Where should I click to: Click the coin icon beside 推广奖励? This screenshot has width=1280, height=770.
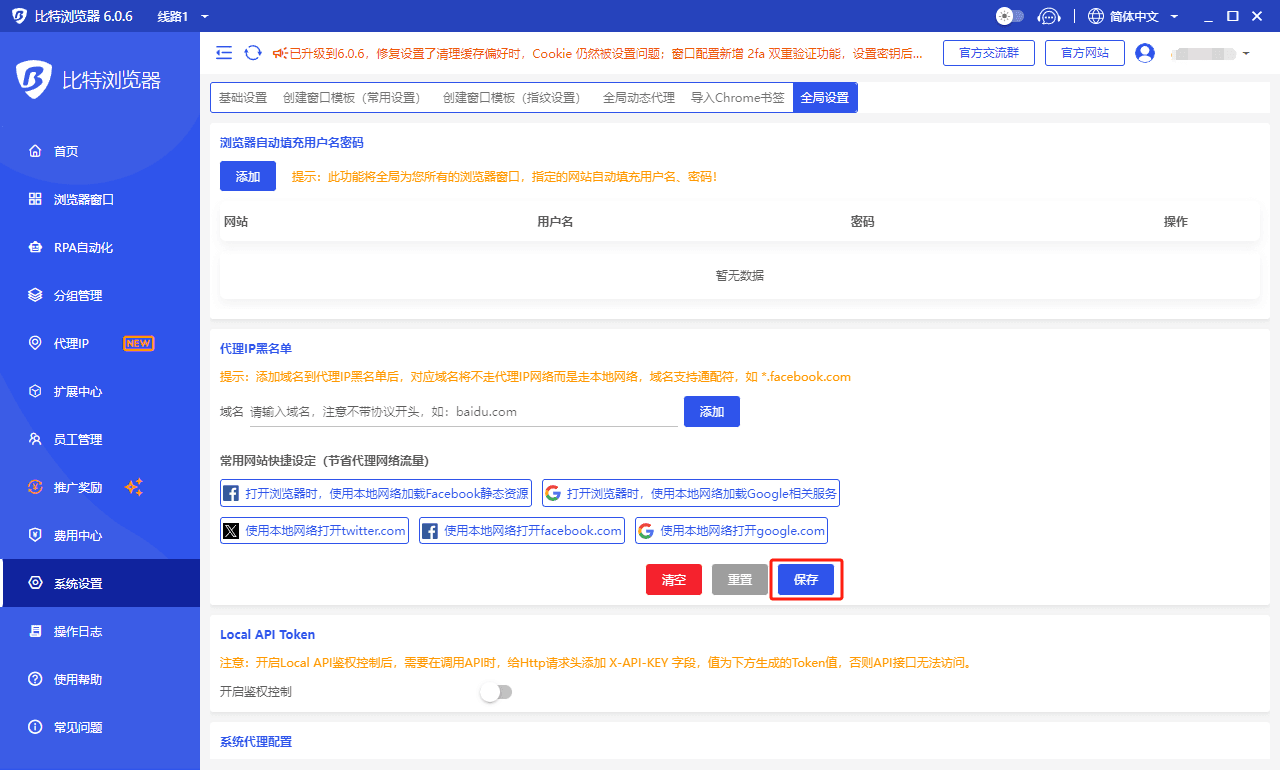tap(35, 487)
